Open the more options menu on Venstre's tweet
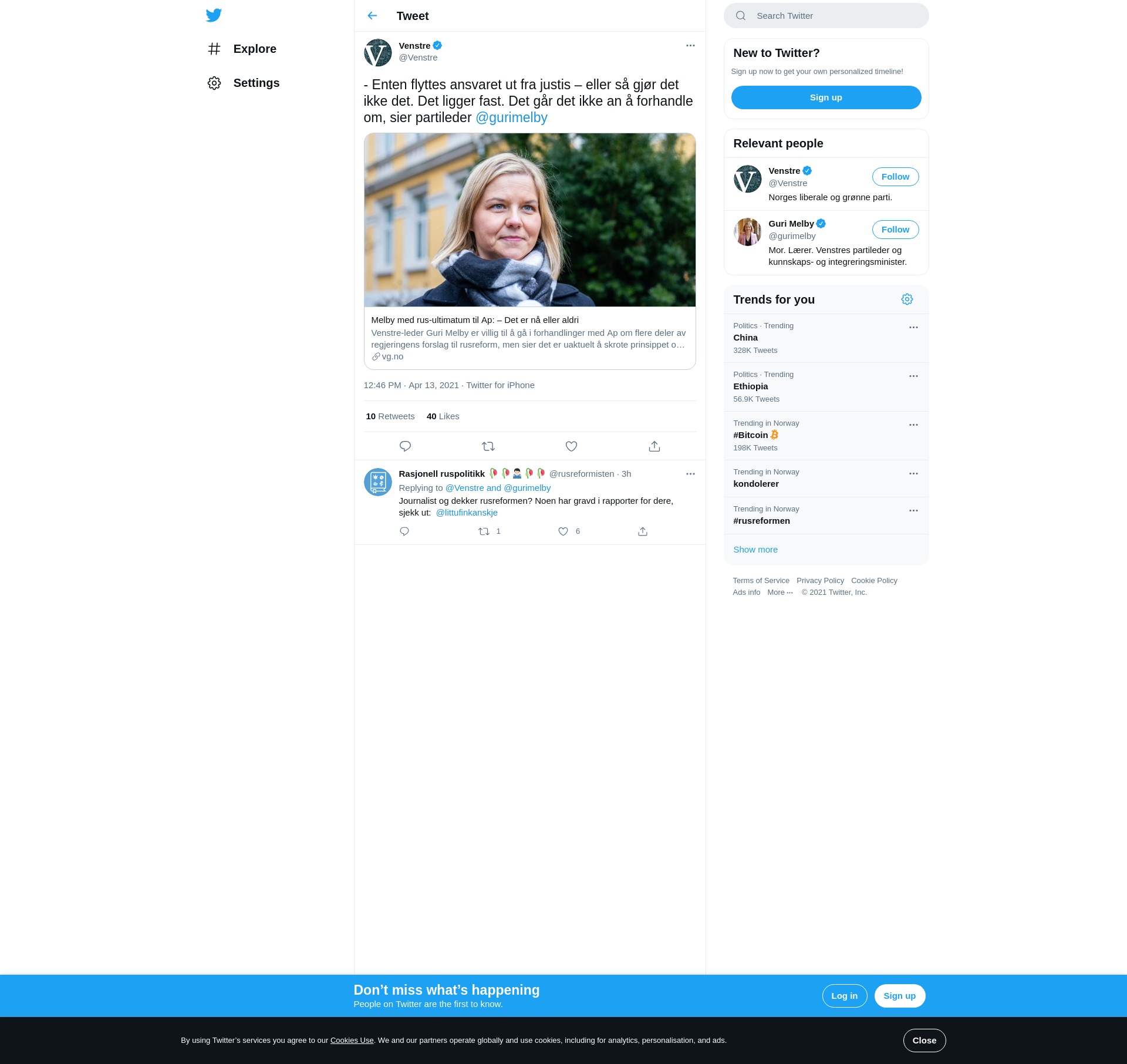Viewport: 1127px width, 1064px height. (x=690, y=46)
